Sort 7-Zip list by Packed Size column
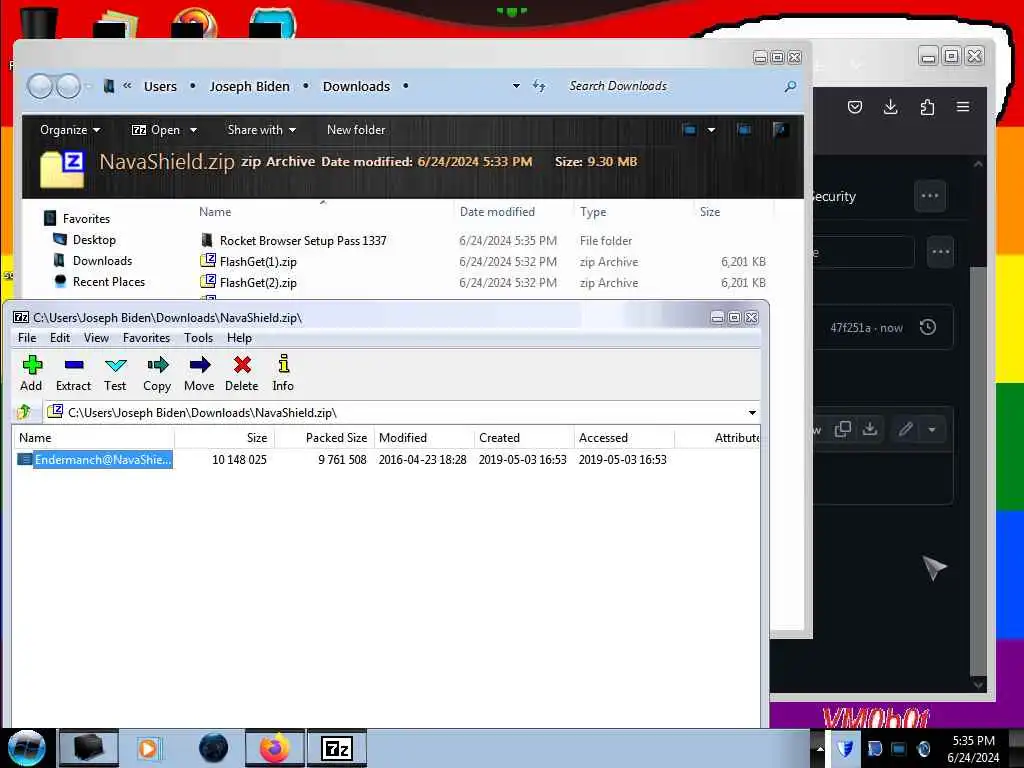Image resolution: width=1024 pixels, height=768 pixels. (x=325, y=438)
